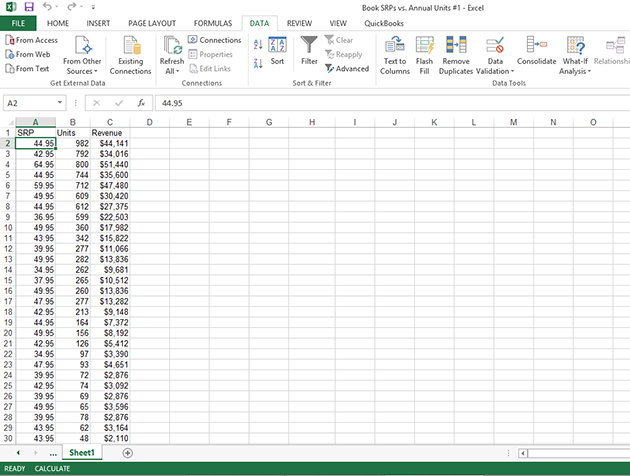The image size is (630, 476).
Task: Click the Consolidate icon
Action: 537,45
